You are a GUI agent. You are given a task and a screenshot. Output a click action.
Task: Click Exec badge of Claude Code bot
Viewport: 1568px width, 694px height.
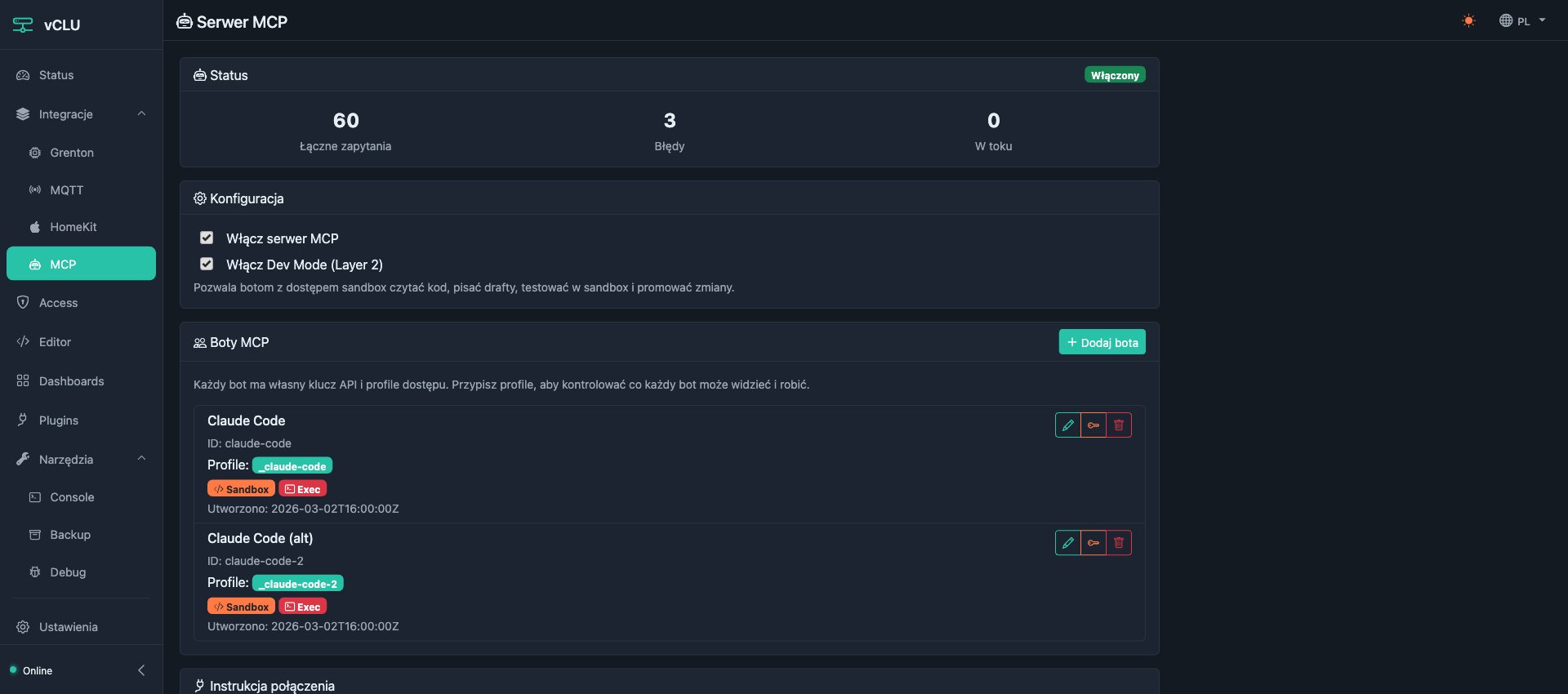[x=303, y=489]
